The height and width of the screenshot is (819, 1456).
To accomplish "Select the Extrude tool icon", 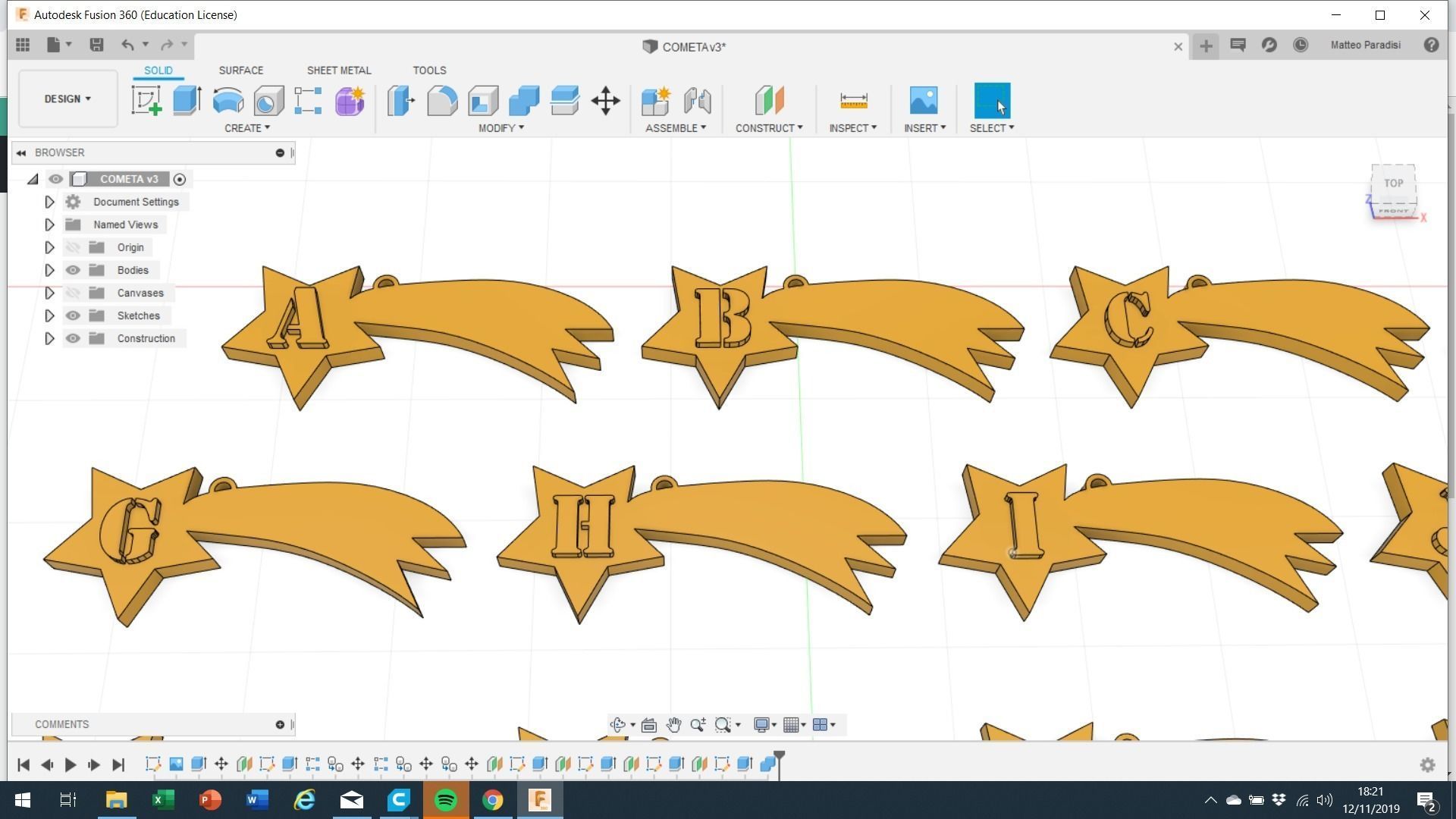I will click(x=187, y=100).
